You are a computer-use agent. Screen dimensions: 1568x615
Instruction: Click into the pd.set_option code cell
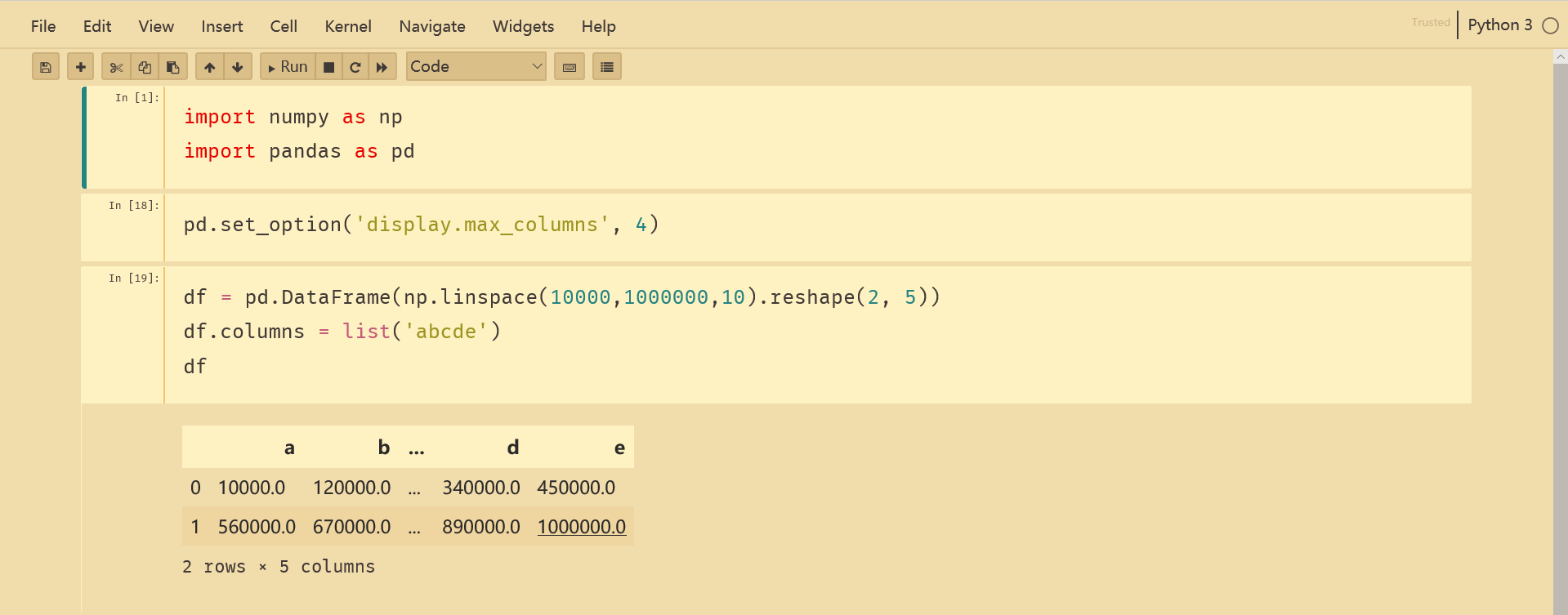tap(818, 227)
